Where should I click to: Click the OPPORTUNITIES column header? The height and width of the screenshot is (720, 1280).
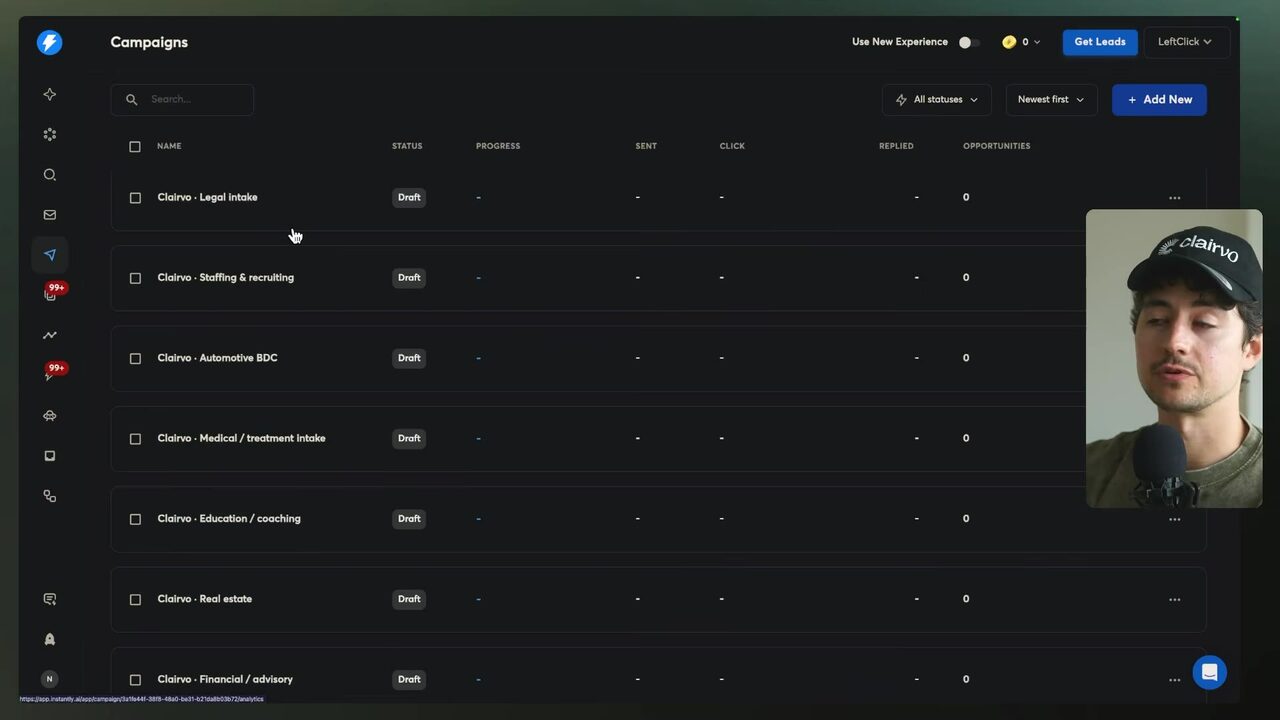[x=996, y=146]
